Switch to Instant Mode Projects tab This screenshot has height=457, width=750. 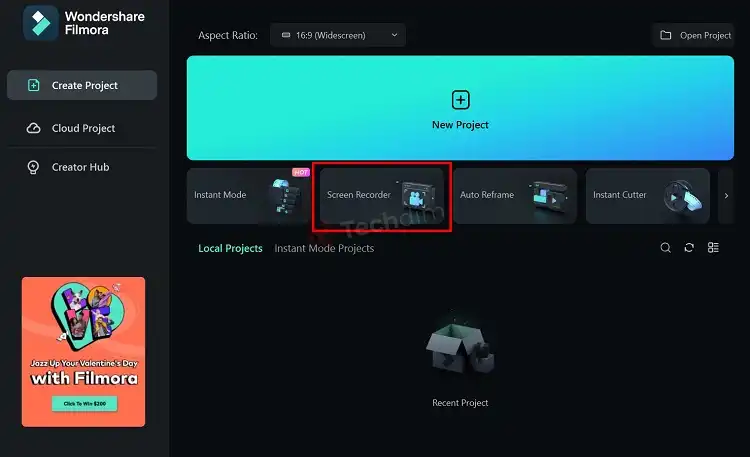324,248
